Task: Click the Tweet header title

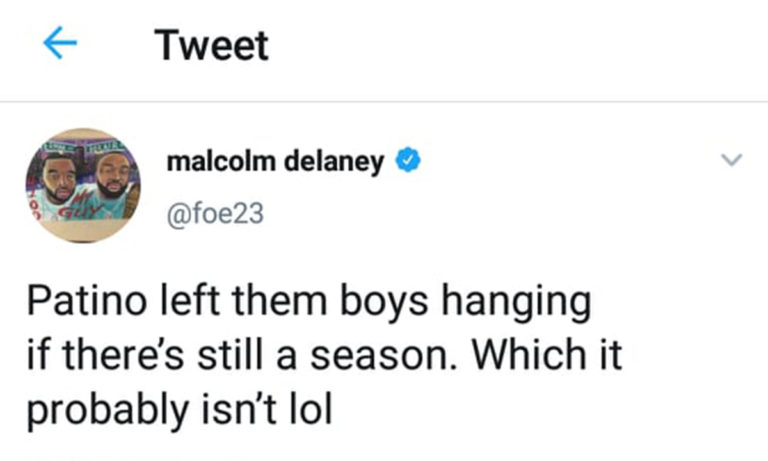Action: click(211, 46)
